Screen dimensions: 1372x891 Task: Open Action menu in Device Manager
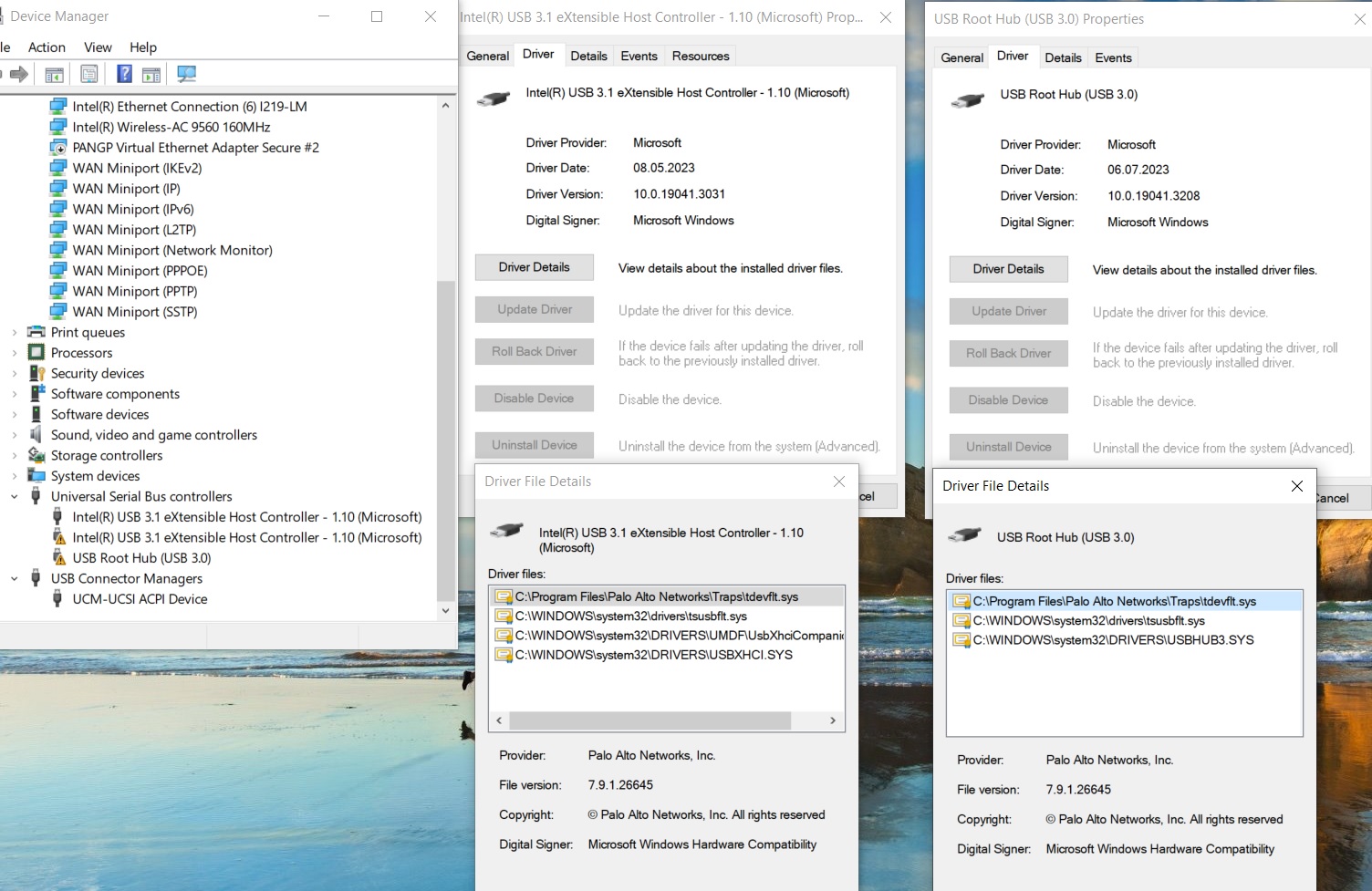point(47,47)
